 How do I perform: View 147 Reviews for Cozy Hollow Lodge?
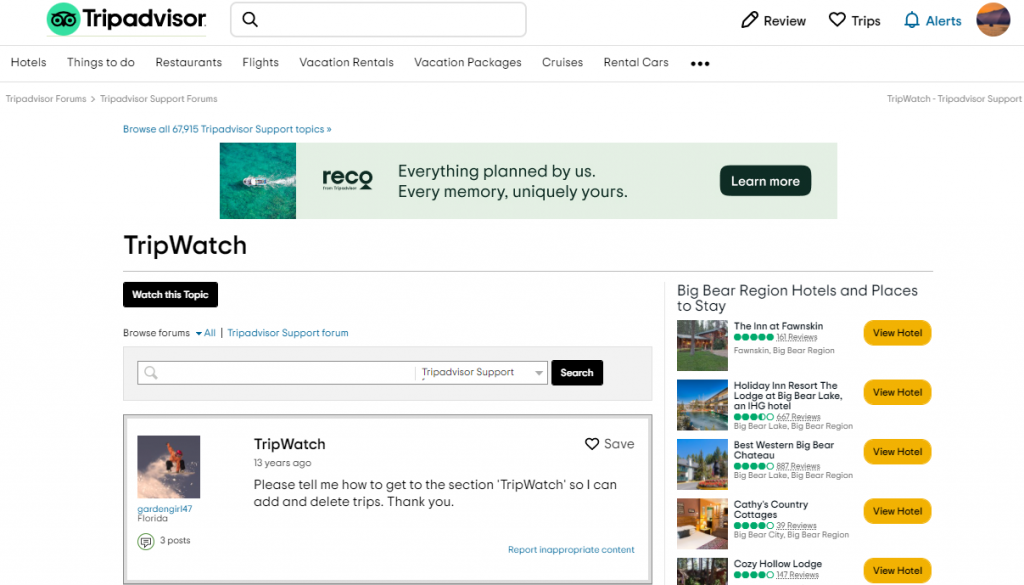tap(797, 575)
